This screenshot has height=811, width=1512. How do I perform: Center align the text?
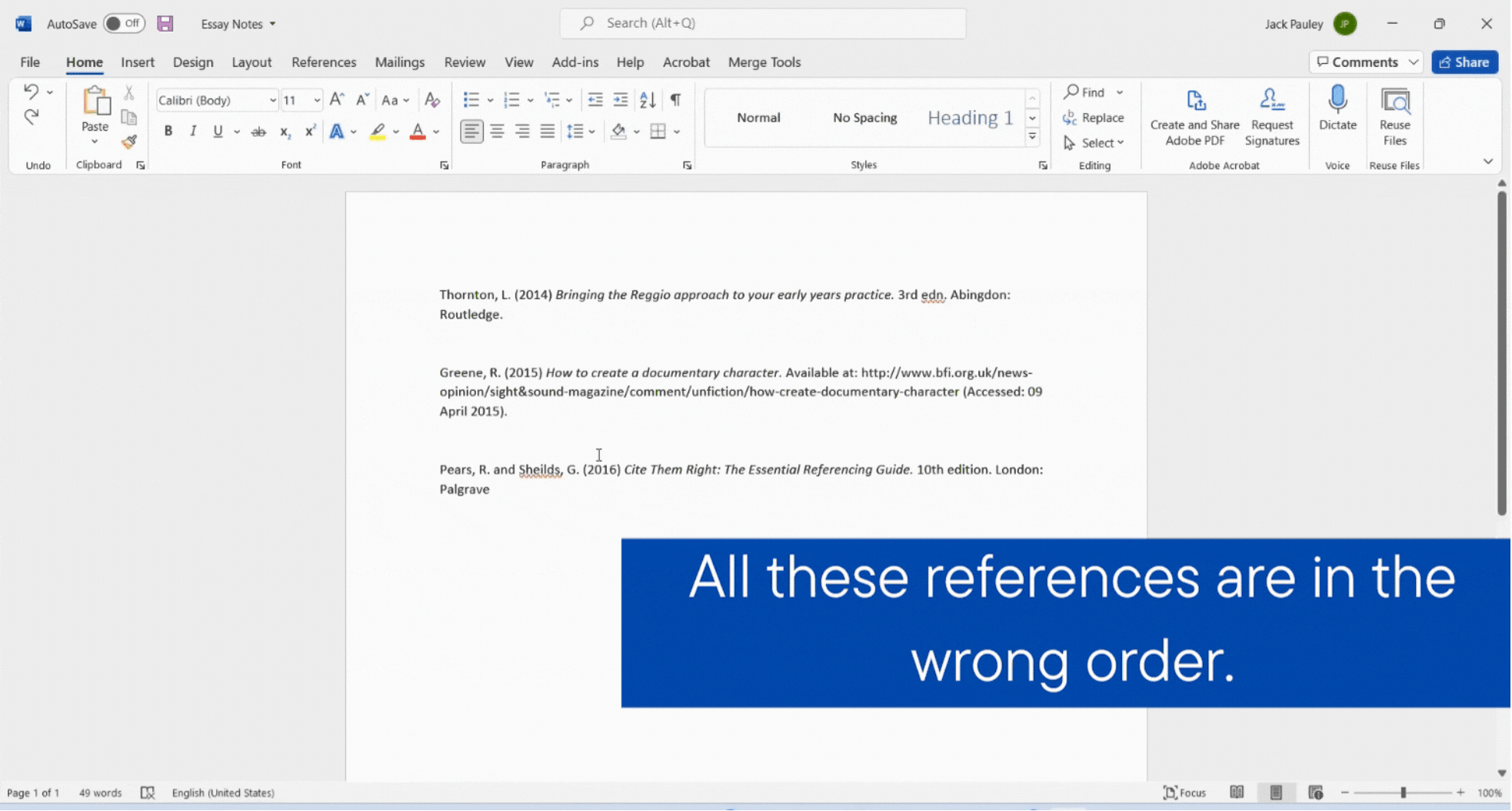click(497, 132)
